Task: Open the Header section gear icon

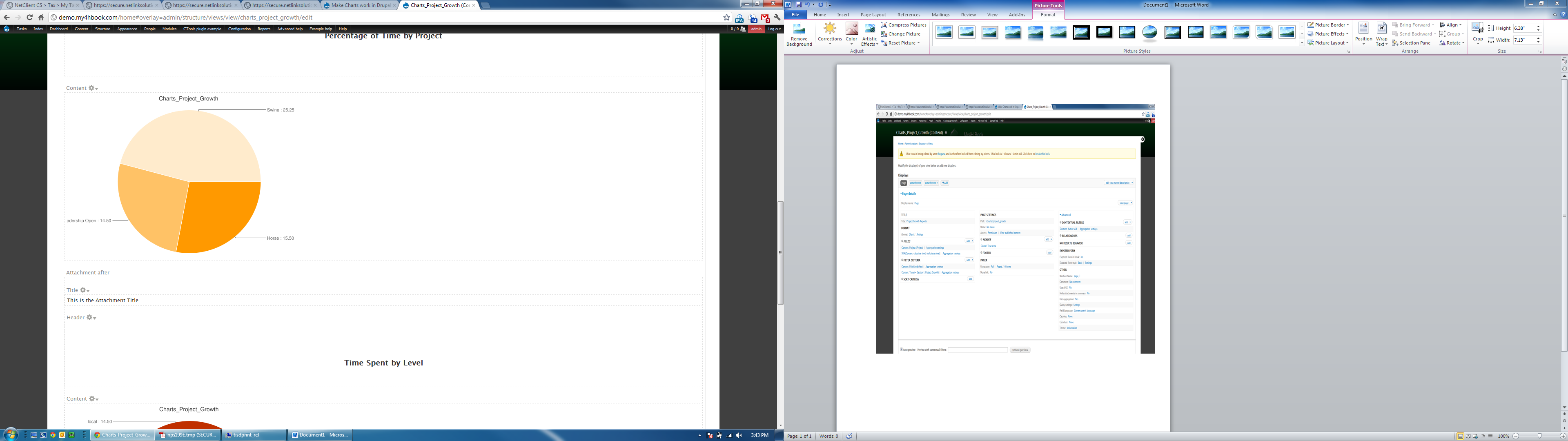Action: pos(91,318)
